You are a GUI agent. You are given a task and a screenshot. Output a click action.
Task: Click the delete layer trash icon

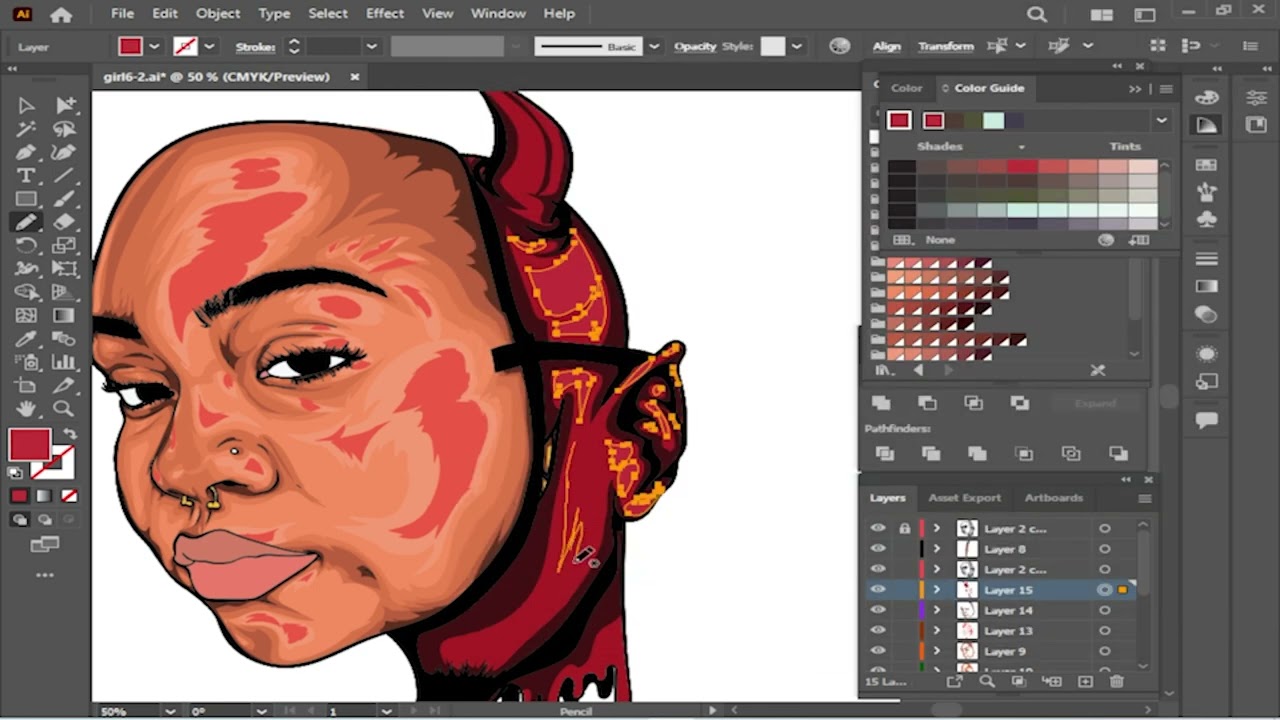tap(1117, 681)
